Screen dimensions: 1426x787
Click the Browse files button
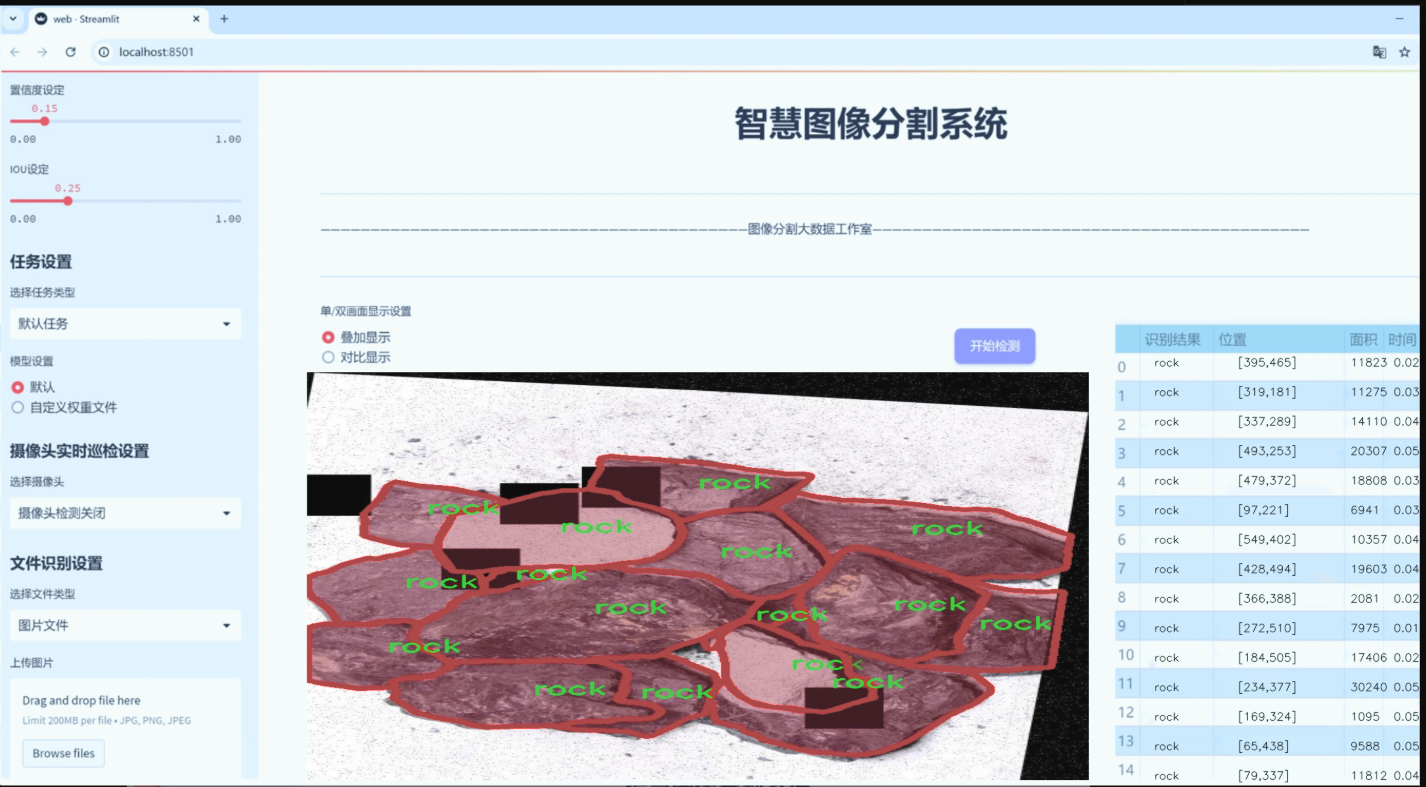64,753
